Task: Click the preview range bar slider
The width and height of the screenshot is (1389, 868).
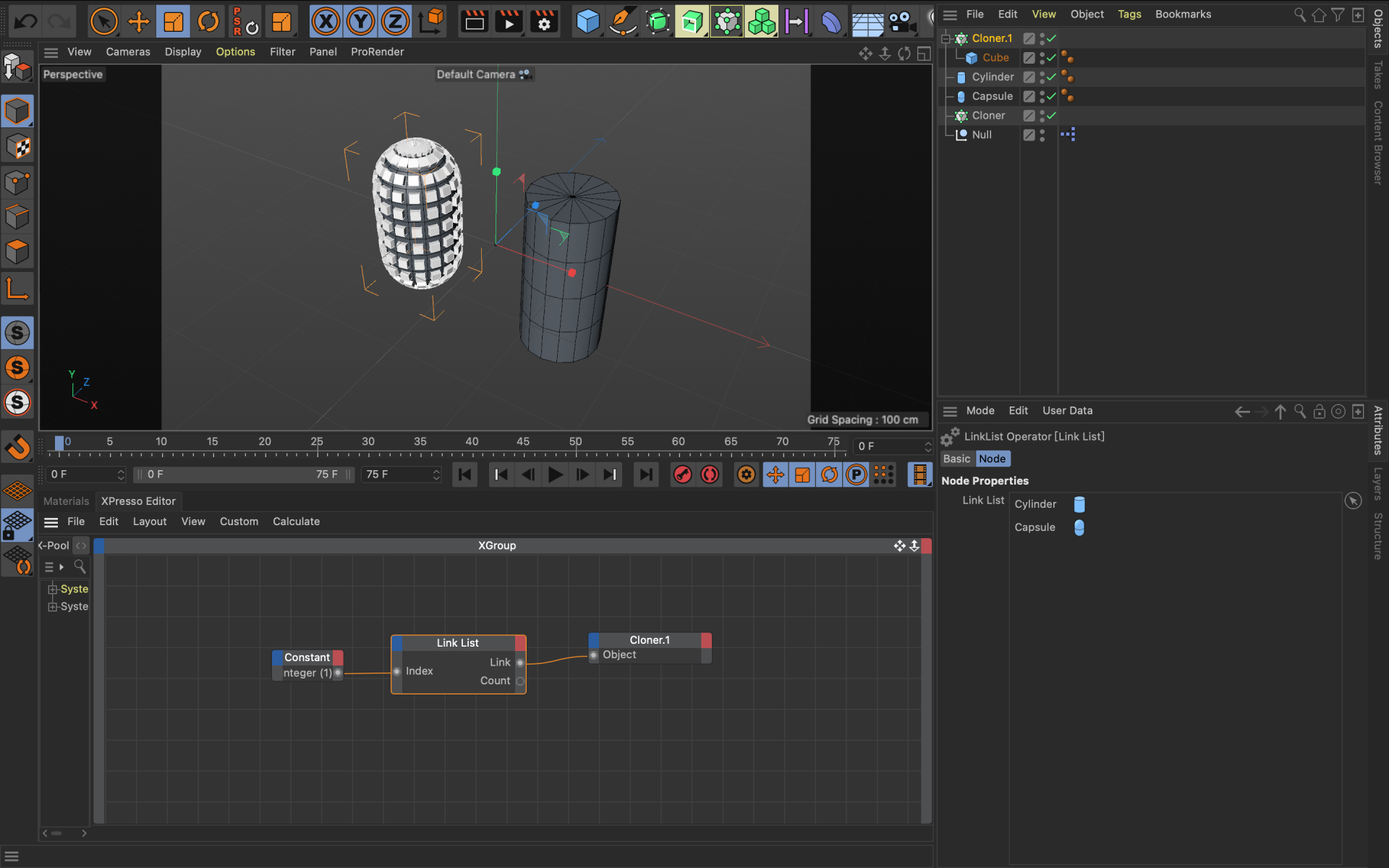Action: [242, 475]
